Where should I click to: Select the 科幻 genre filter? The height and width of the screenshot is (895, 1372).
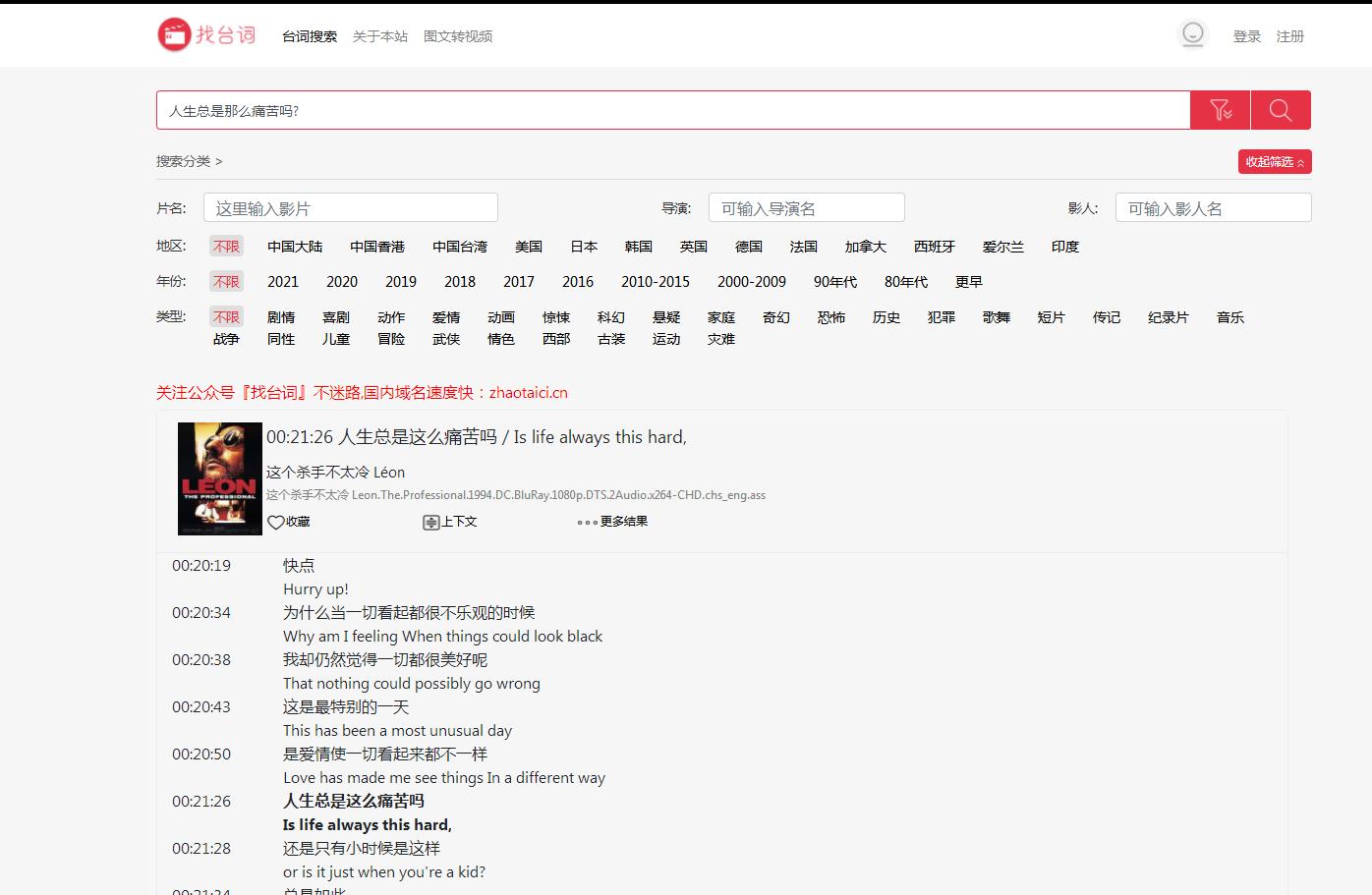pyautogui.click(x=610, y=317)
